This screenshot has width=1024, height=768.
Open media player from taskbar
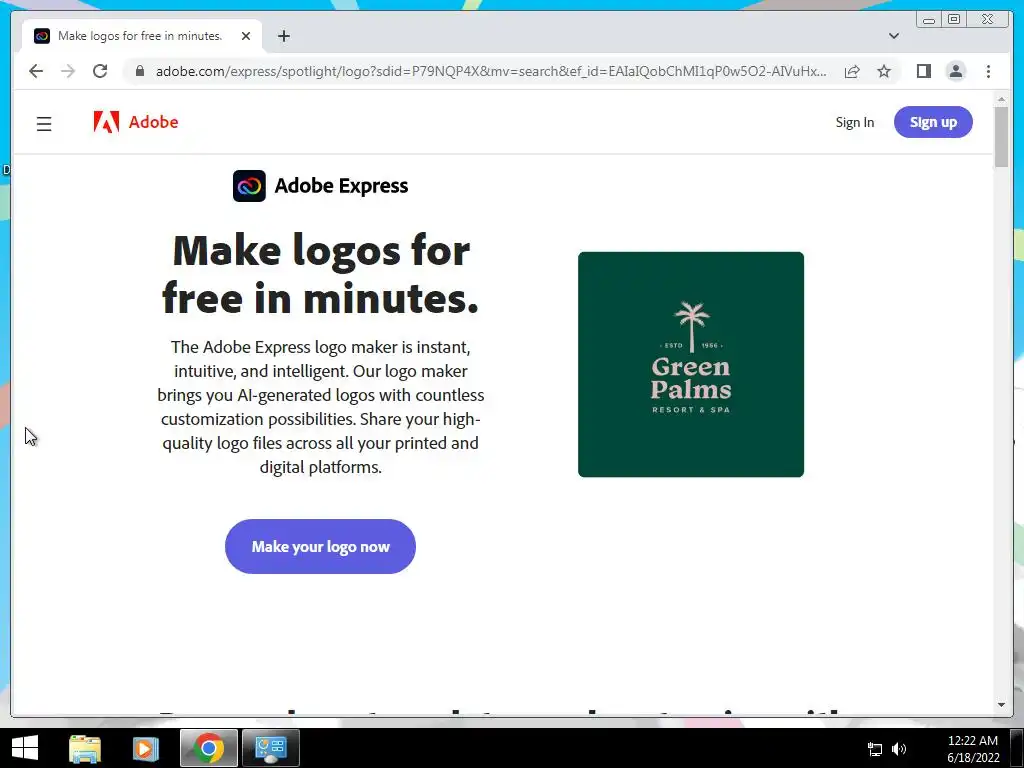145,748
